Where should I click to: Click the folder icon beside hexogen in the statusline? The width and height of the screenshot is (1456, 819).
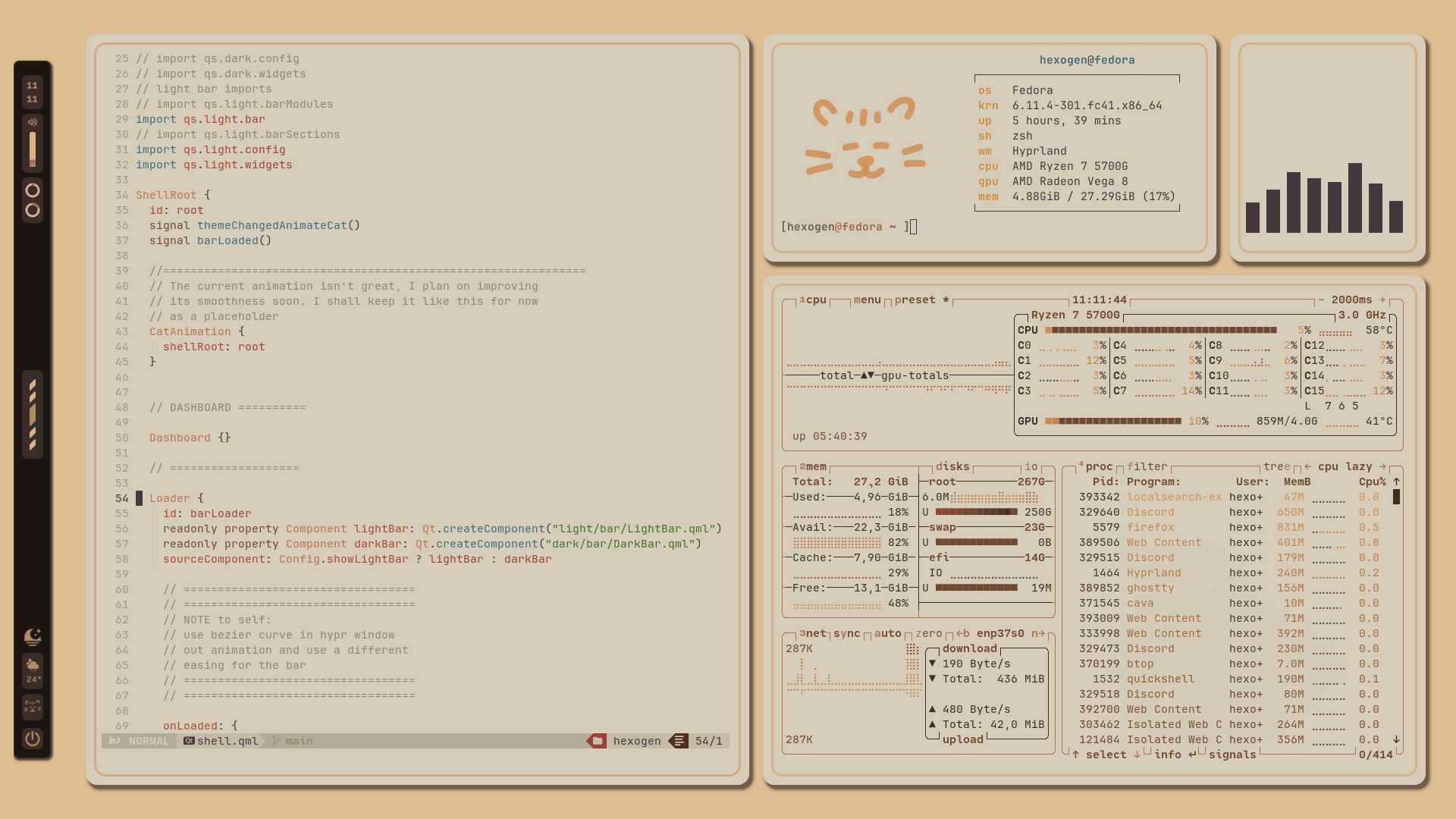coord(598,741)
